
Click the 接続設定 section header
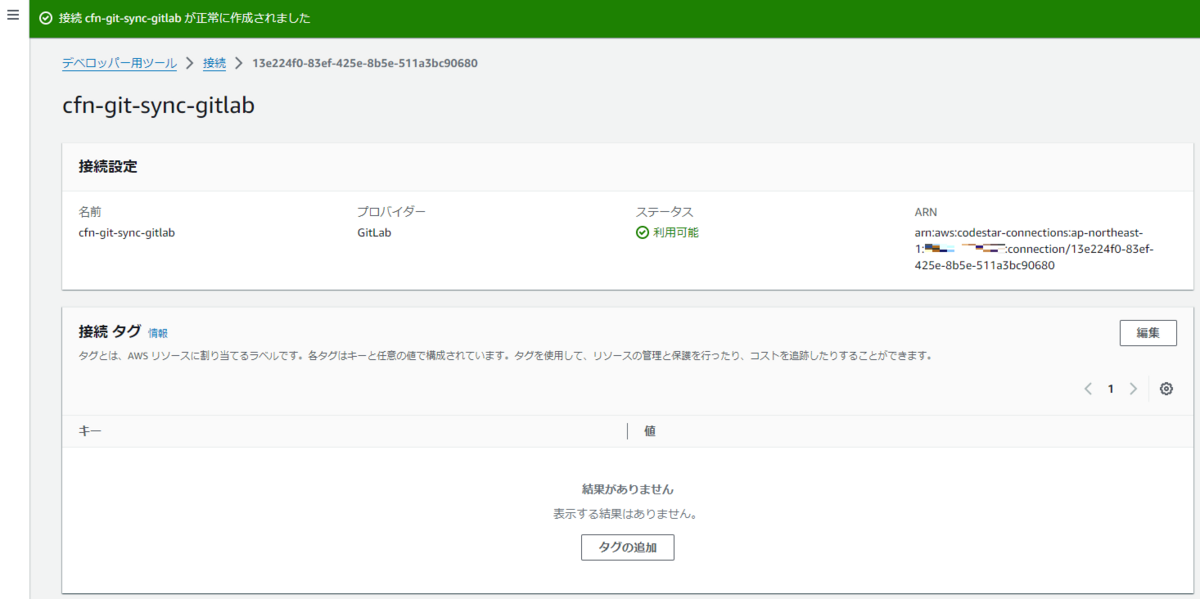pos(108,166)
